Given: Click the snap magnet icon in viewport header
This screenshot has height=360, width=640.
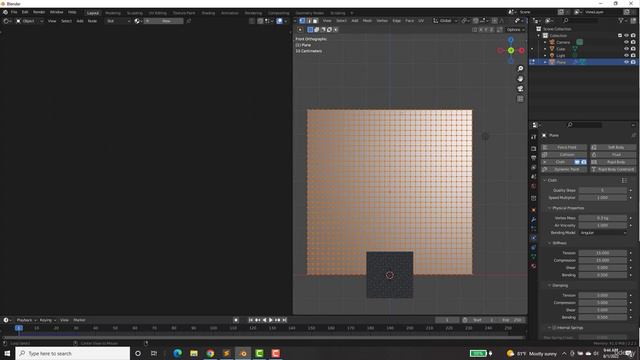Looking at the screenshot, I should [x=476, y=21].
